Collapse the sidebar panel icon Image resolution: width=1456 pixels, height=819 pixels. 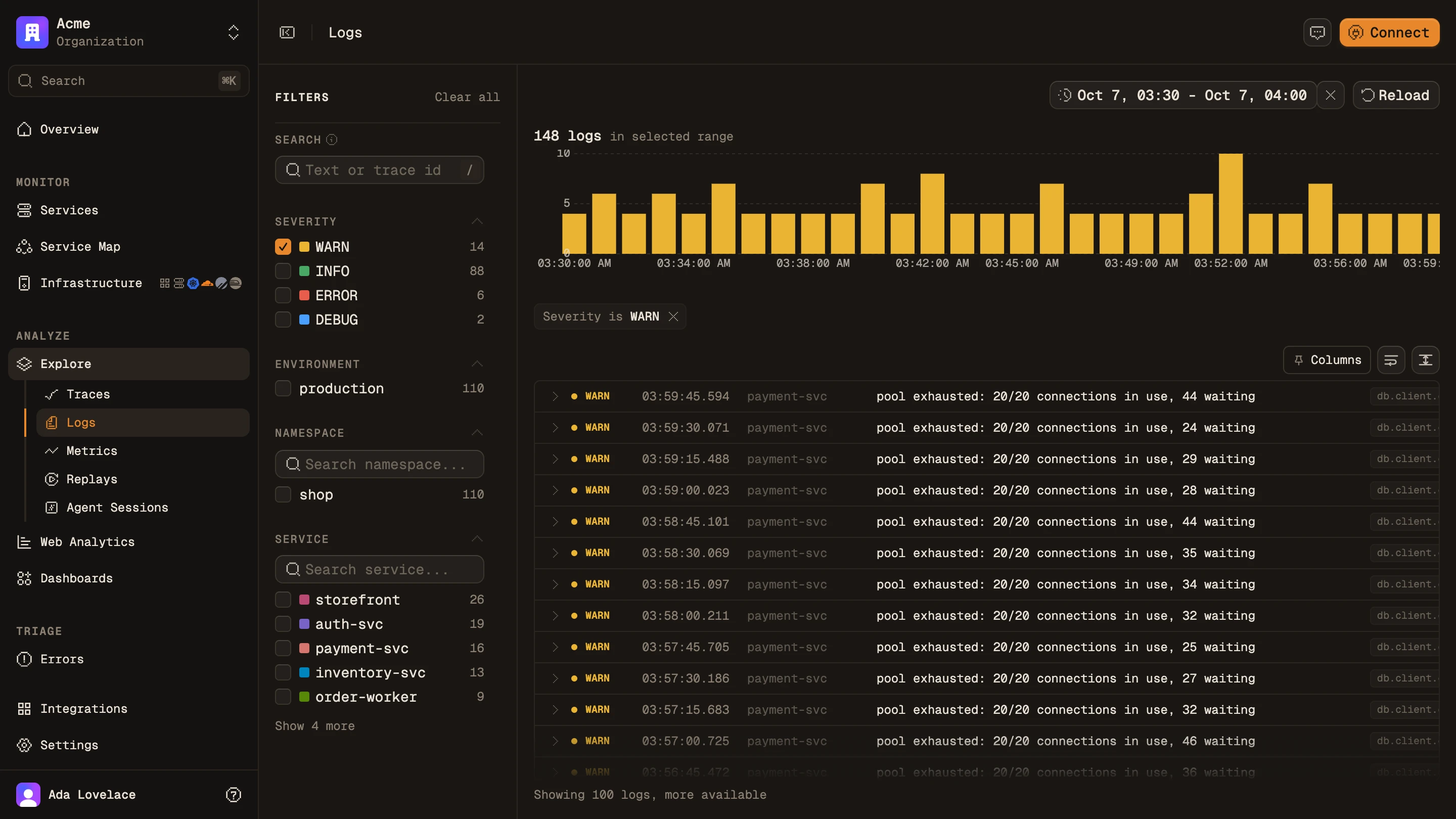287,32
